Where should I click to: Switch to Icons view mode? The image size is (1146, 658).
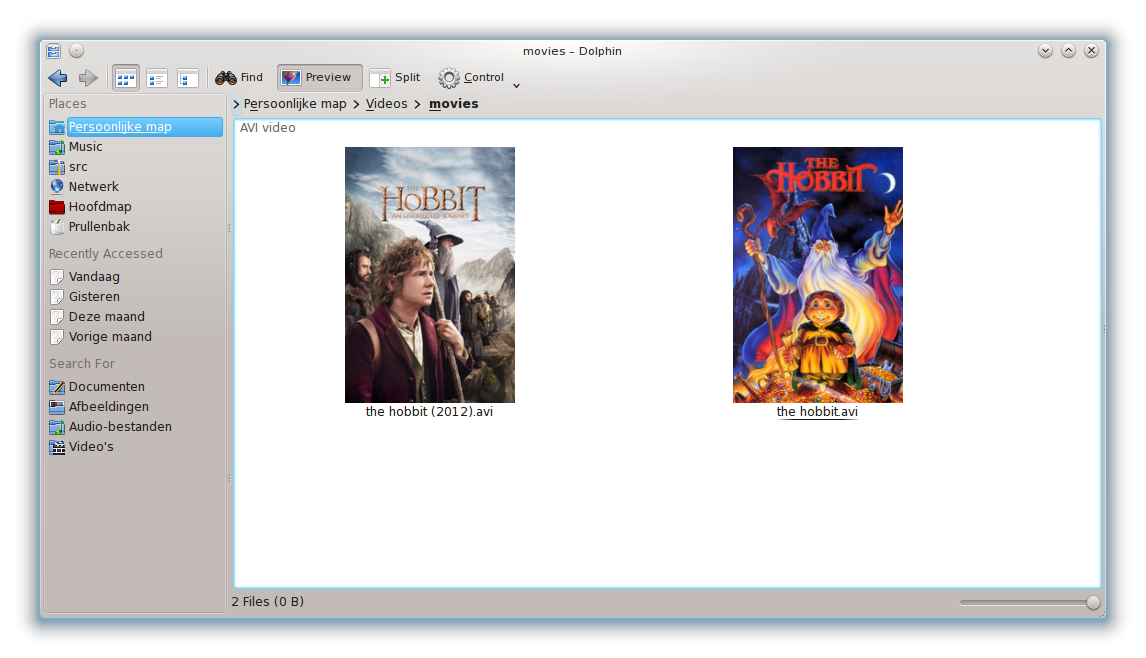point(126,77)
